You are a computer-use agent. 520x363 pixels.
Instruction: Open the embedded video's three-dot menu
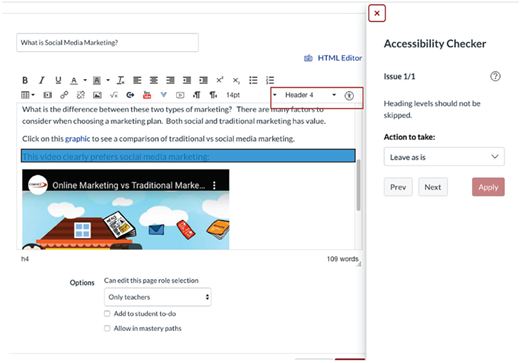click(214, 185)
